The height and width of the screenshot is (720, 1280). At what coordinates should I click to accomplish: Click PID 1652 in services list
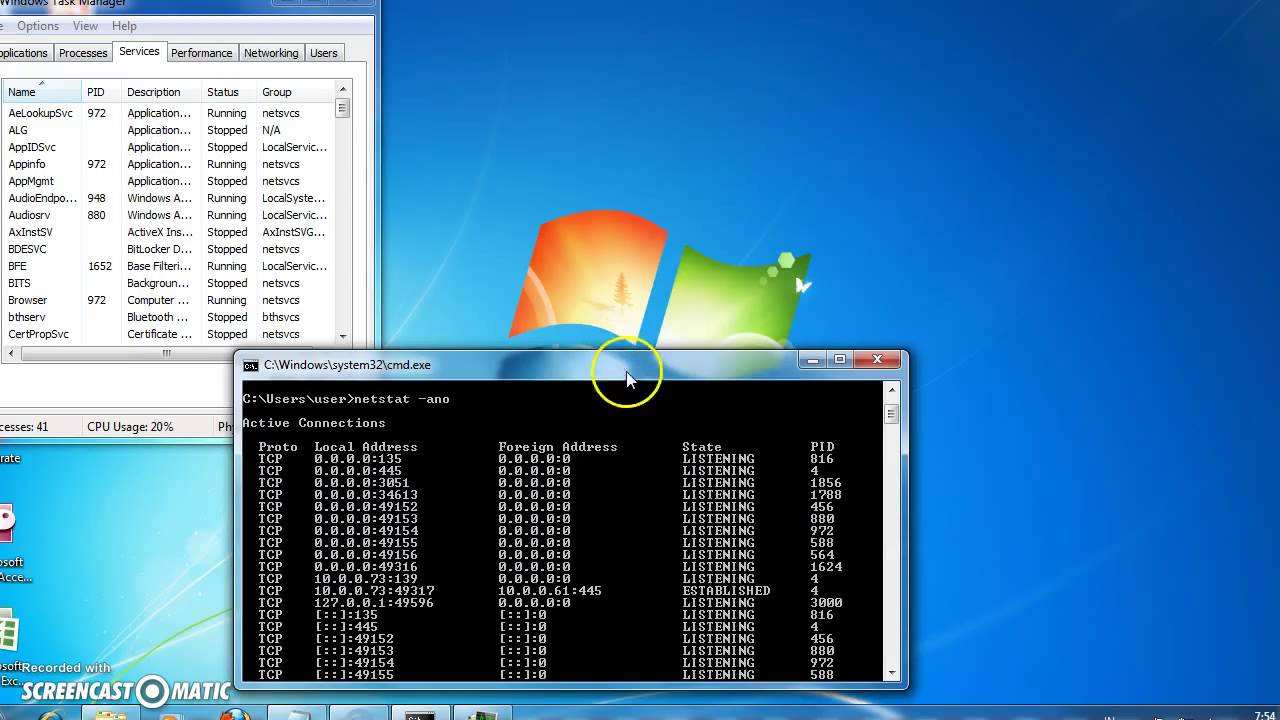[99, 266]
